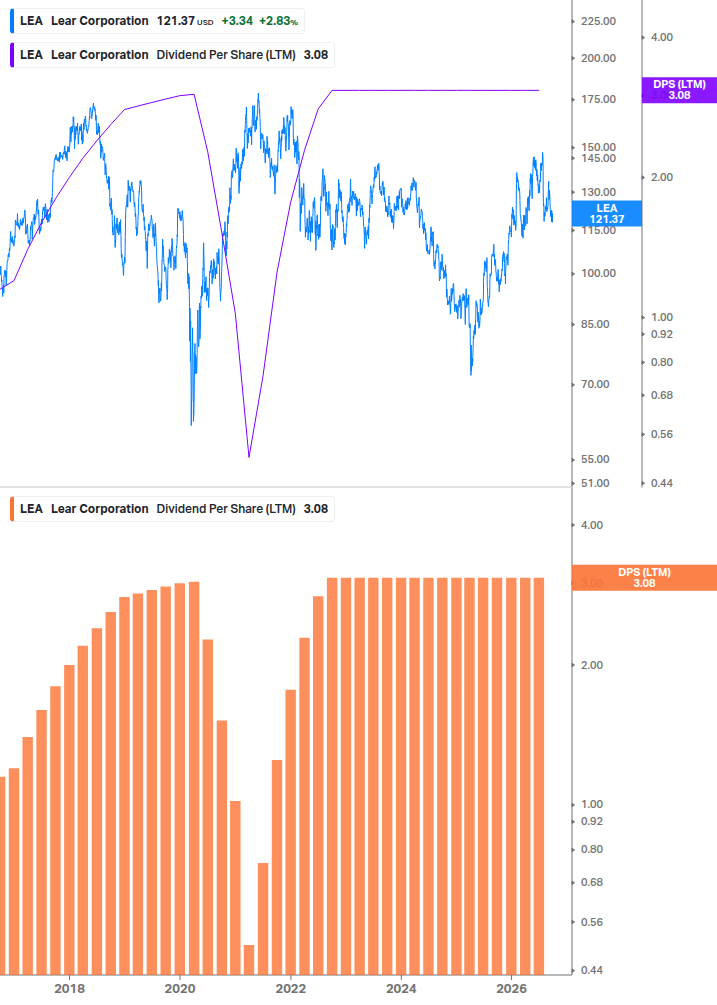Click the 0.44 label on upper DPS axis
Viewport: 717px width, 1005px height.
click(x=662, y=483)
